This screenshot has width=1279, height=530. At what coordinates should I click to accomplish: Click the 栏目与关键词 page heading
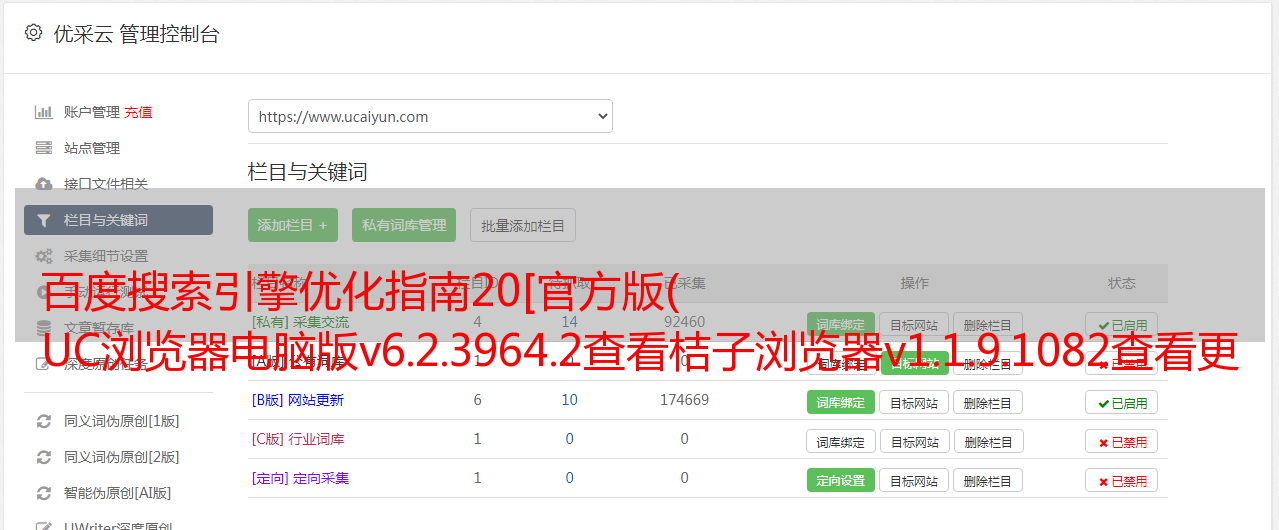pyautogui.click(x=308, y=172)
